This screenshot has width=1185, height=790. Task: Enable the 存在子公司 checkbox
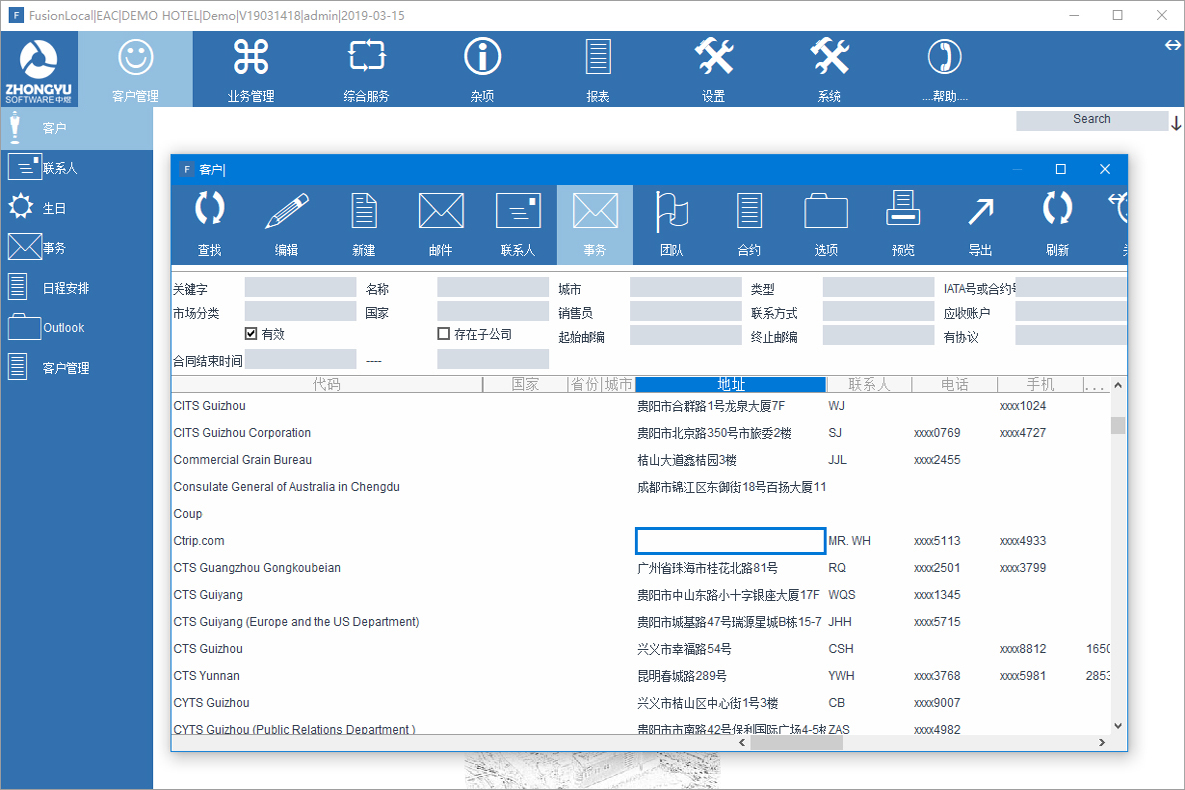(444, 334)
